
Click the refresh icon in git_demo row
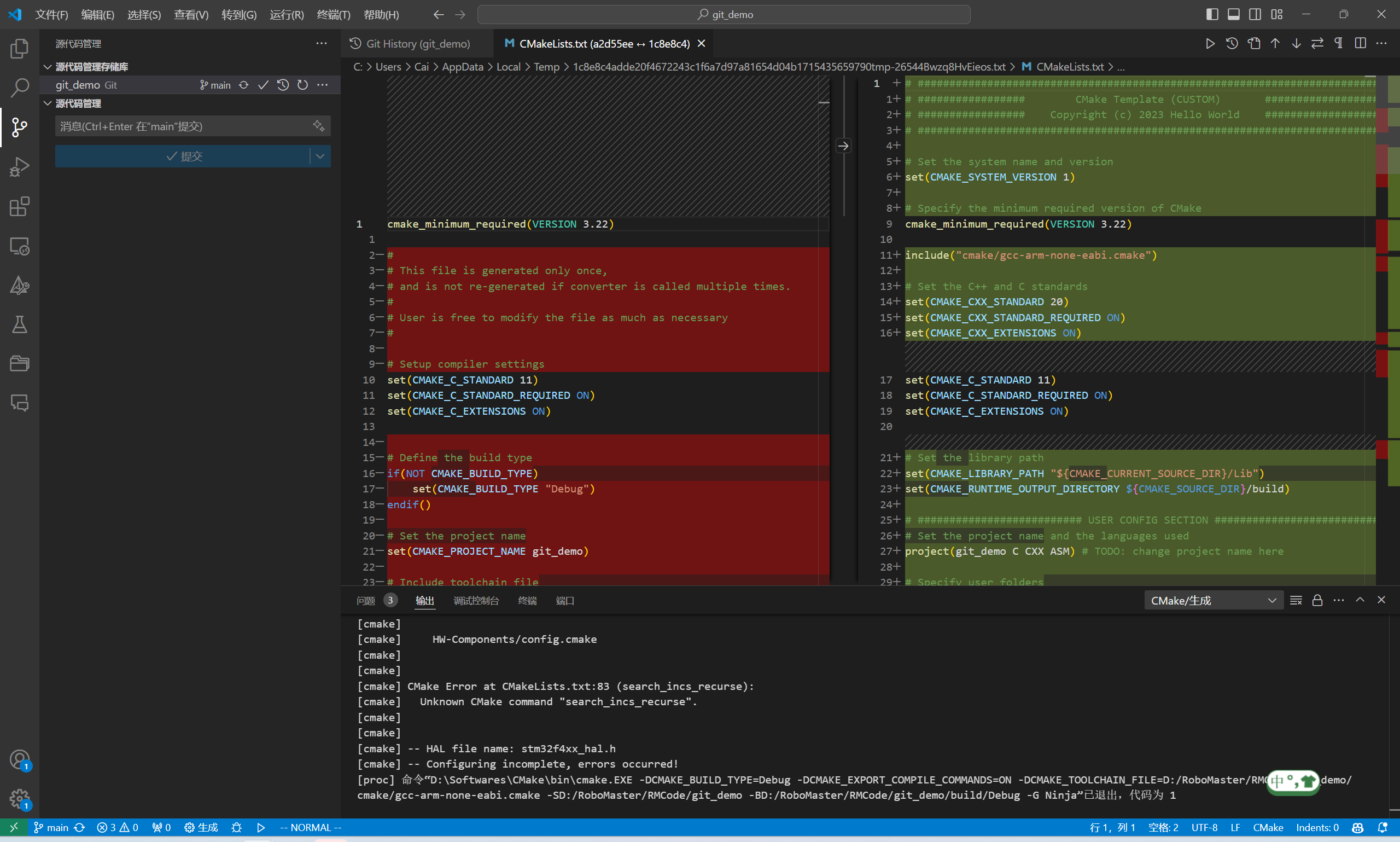[303, 85]
